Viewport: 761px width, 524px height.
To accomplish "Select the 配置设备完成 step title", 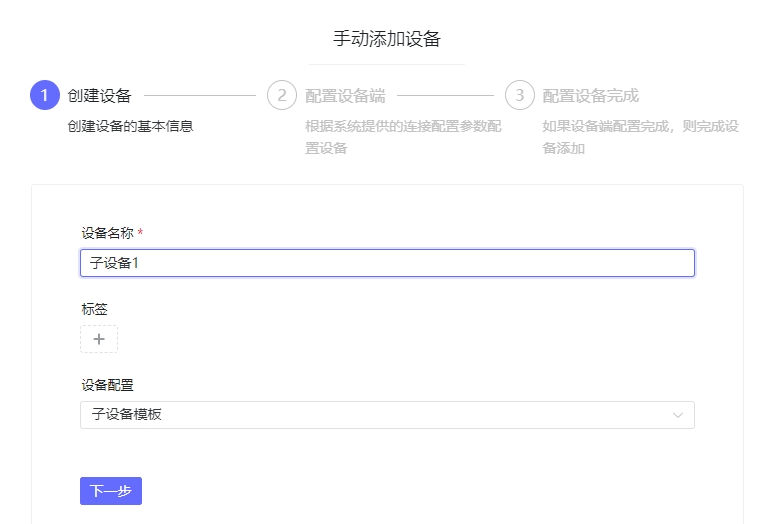I will [591, 96].
